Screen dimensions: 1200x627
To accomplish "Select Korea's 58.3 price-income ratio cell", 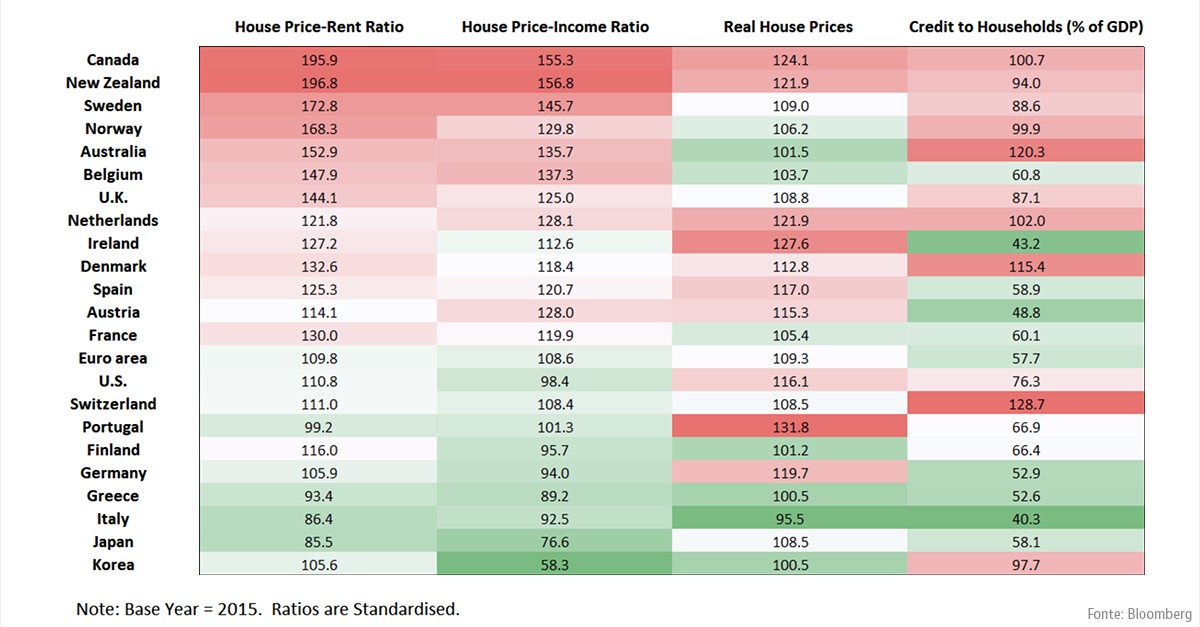I will coord(555,565).
